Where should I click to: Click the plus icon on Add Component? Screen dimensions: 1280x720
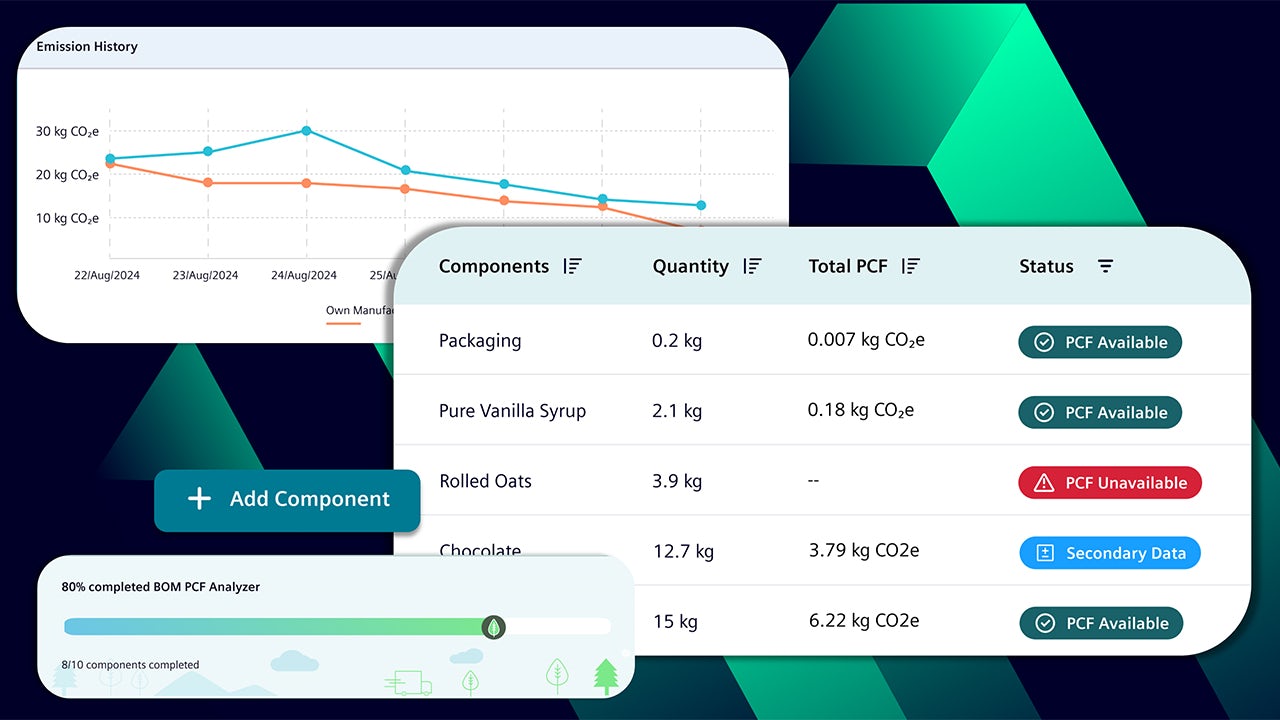pyautogui.click(x=200, y=499)
